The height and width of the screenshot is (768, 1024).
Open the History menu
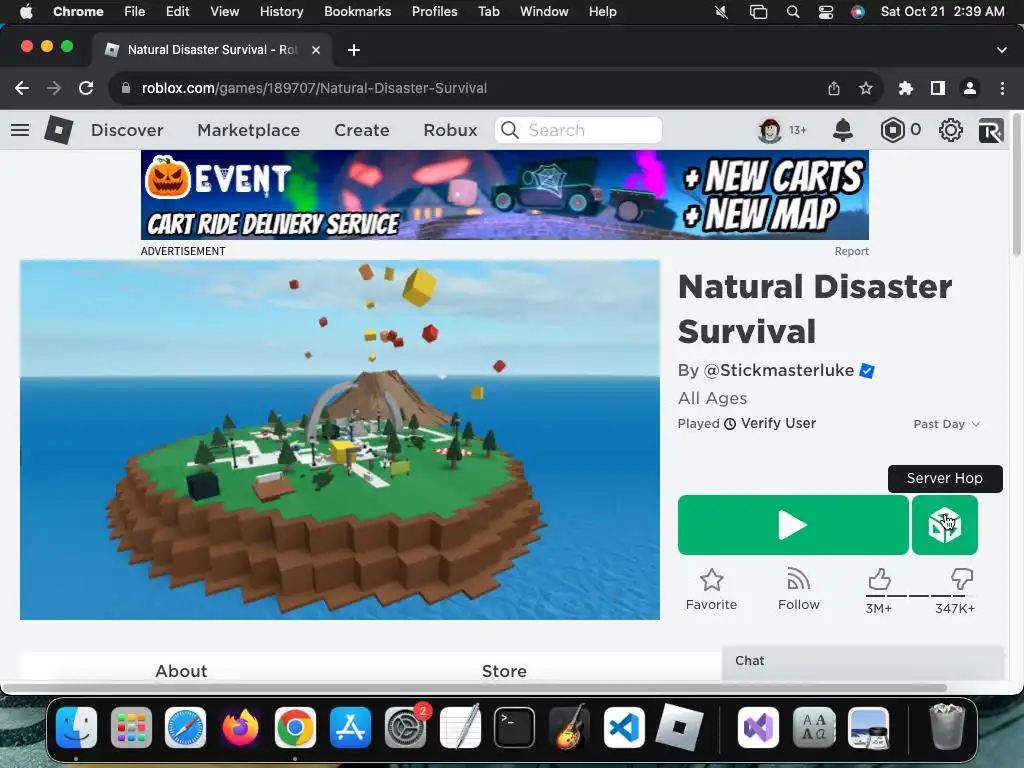(x=281, y=12)
